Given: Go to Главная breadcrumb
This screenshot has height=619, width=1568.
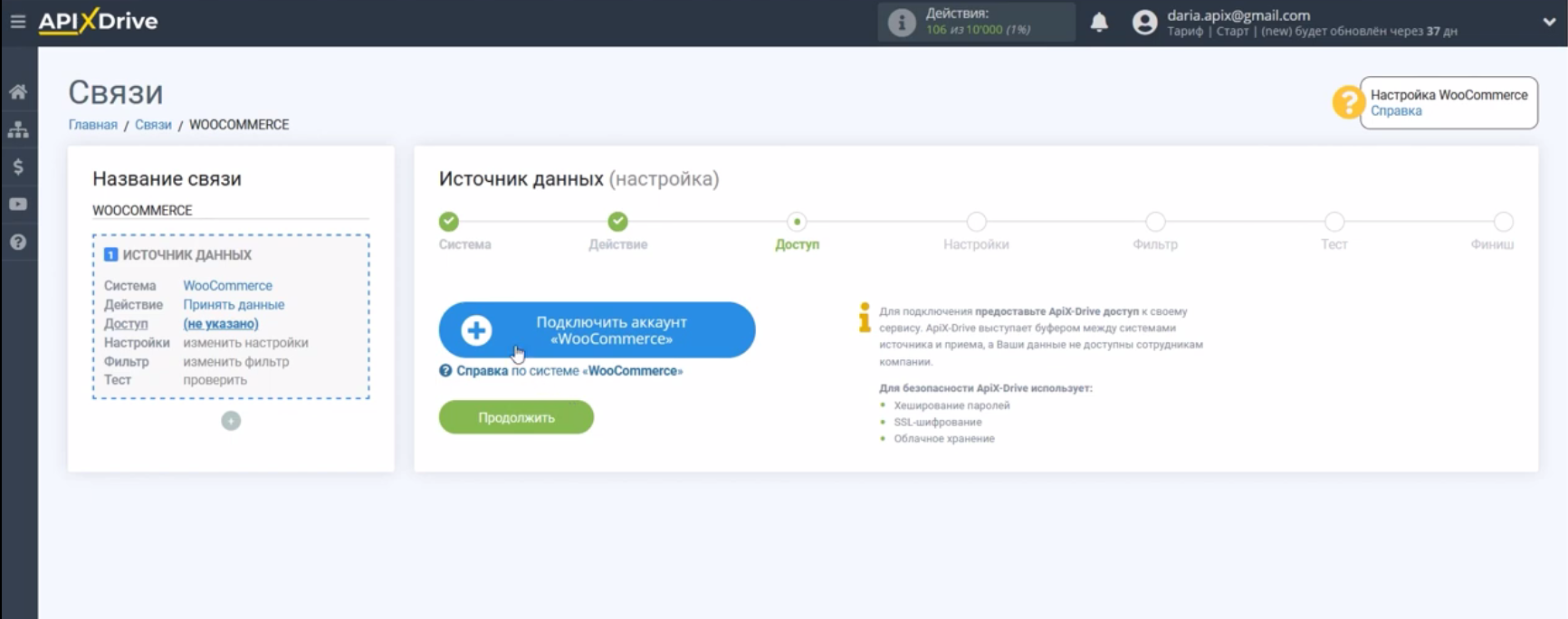Looking at the screenshot, I should click(x=93, y=125).
